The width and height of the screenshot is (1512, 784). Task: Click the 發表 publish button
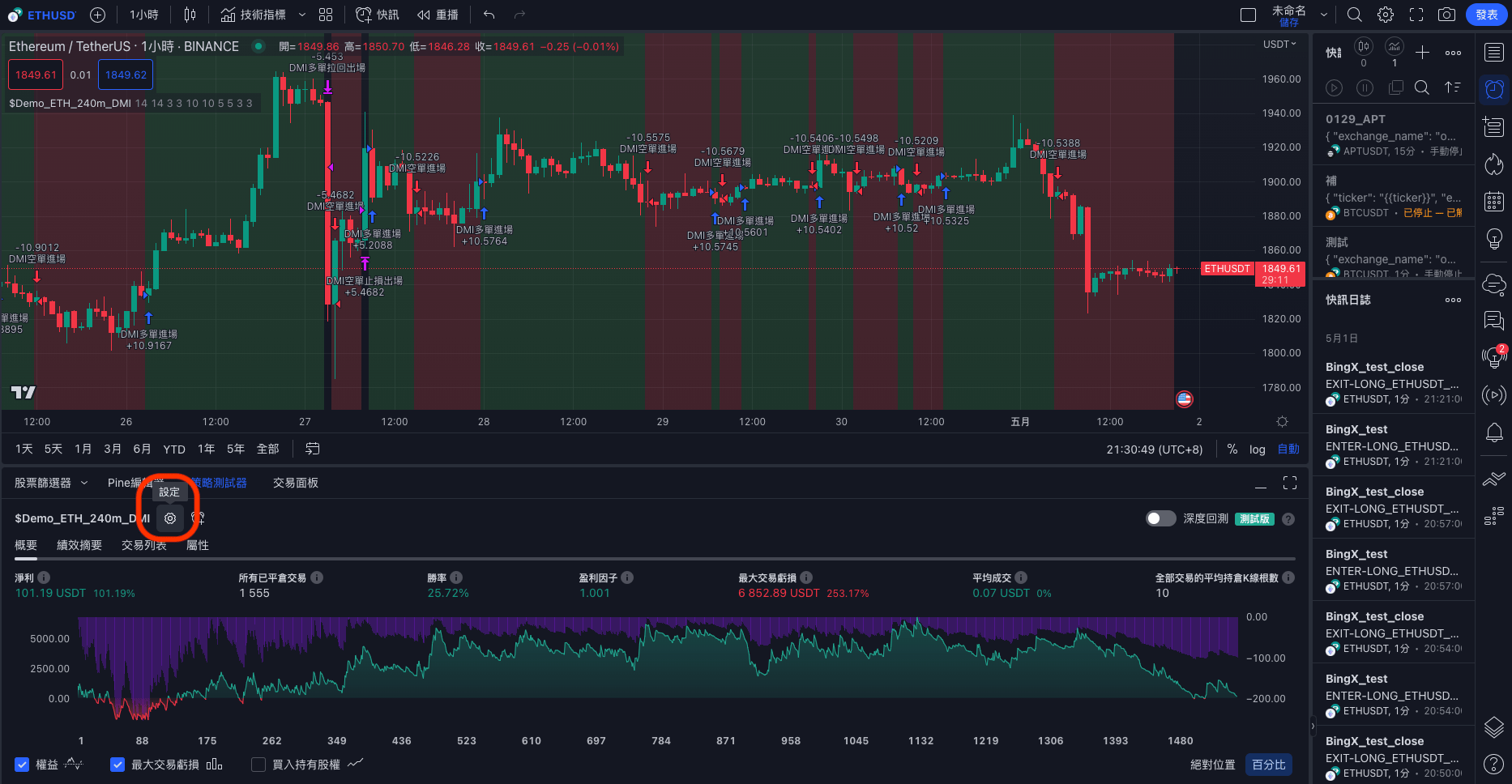point(1487,15)
